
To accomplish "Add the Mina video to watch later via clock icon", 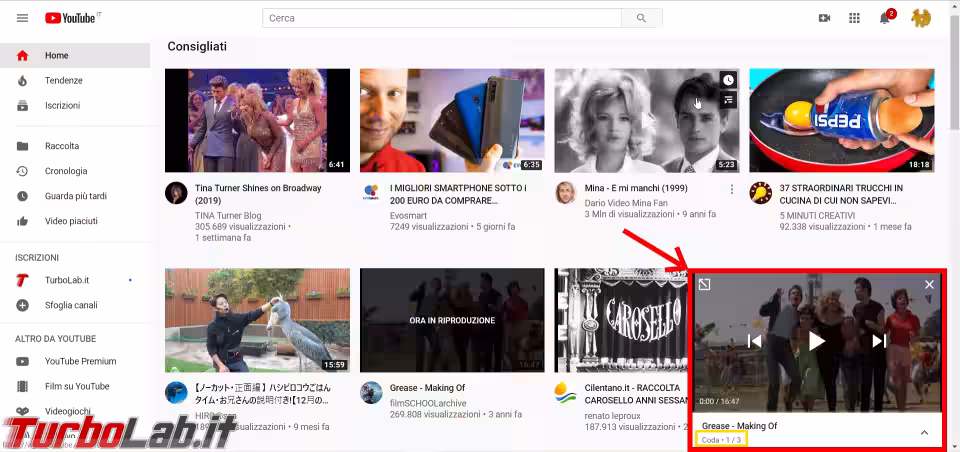I will click(727, 80).
